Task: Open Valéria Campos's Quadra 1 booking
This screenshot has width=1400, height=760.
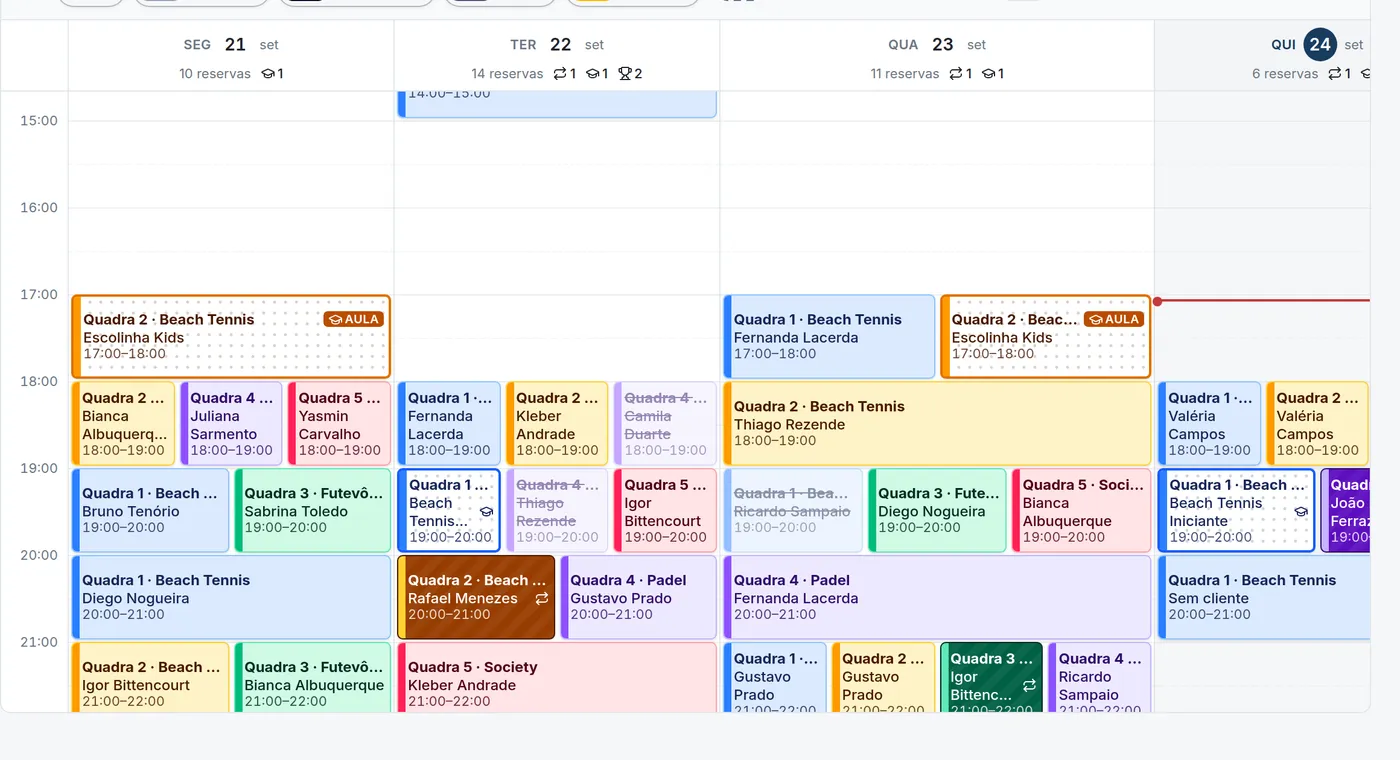Action: [x=1209, y=424]
